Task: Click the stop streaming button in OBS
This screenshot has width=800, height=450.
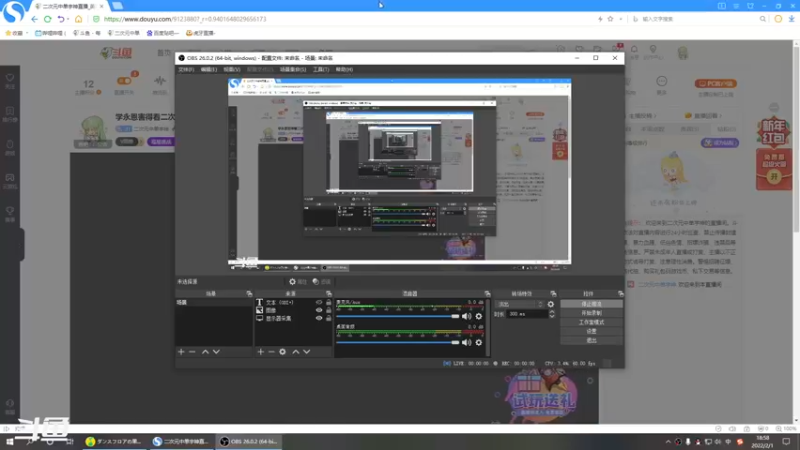Action: [591, 304]
